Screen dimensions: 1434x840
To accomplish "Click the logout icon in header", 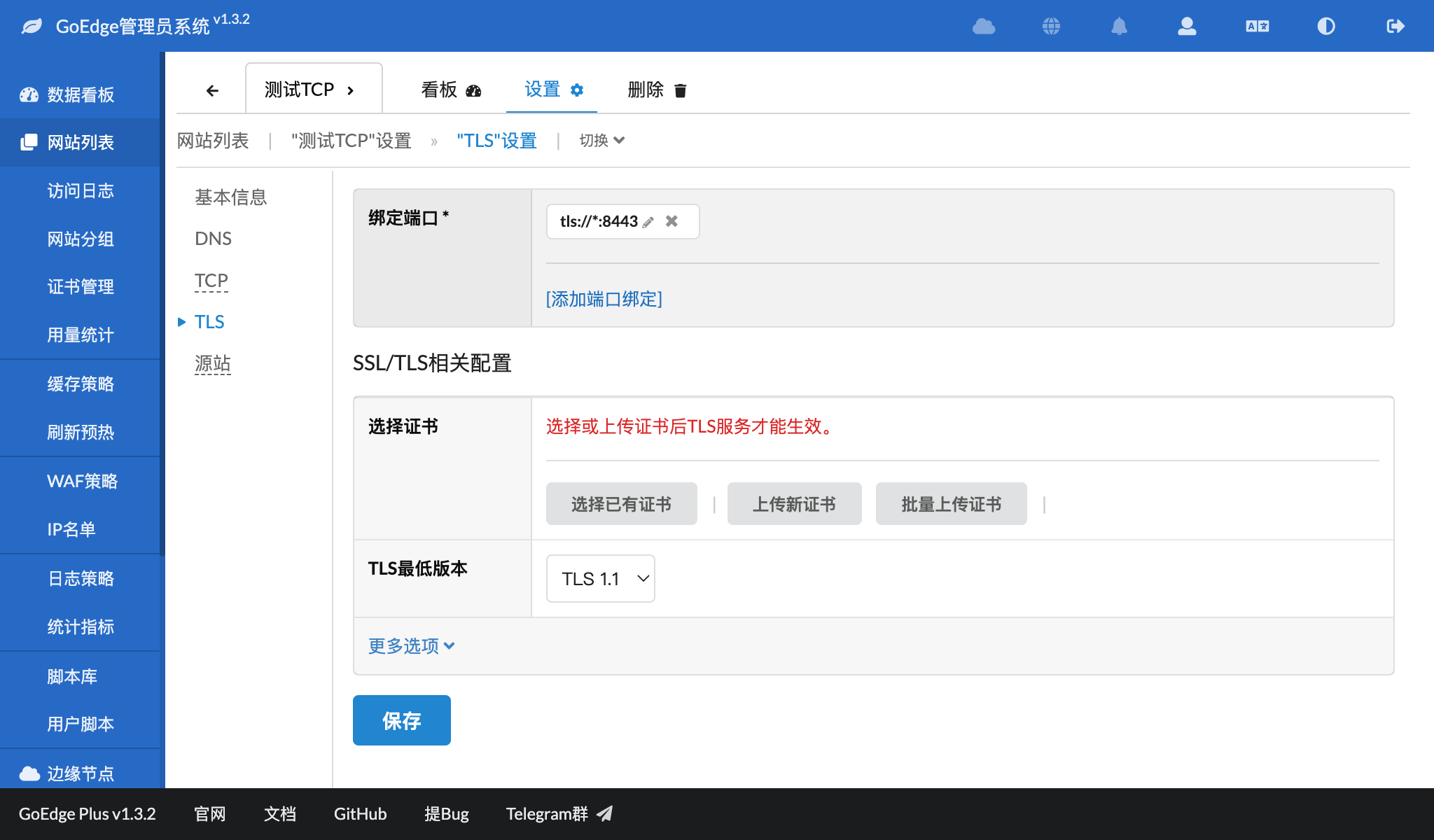I will (1395, 27).
